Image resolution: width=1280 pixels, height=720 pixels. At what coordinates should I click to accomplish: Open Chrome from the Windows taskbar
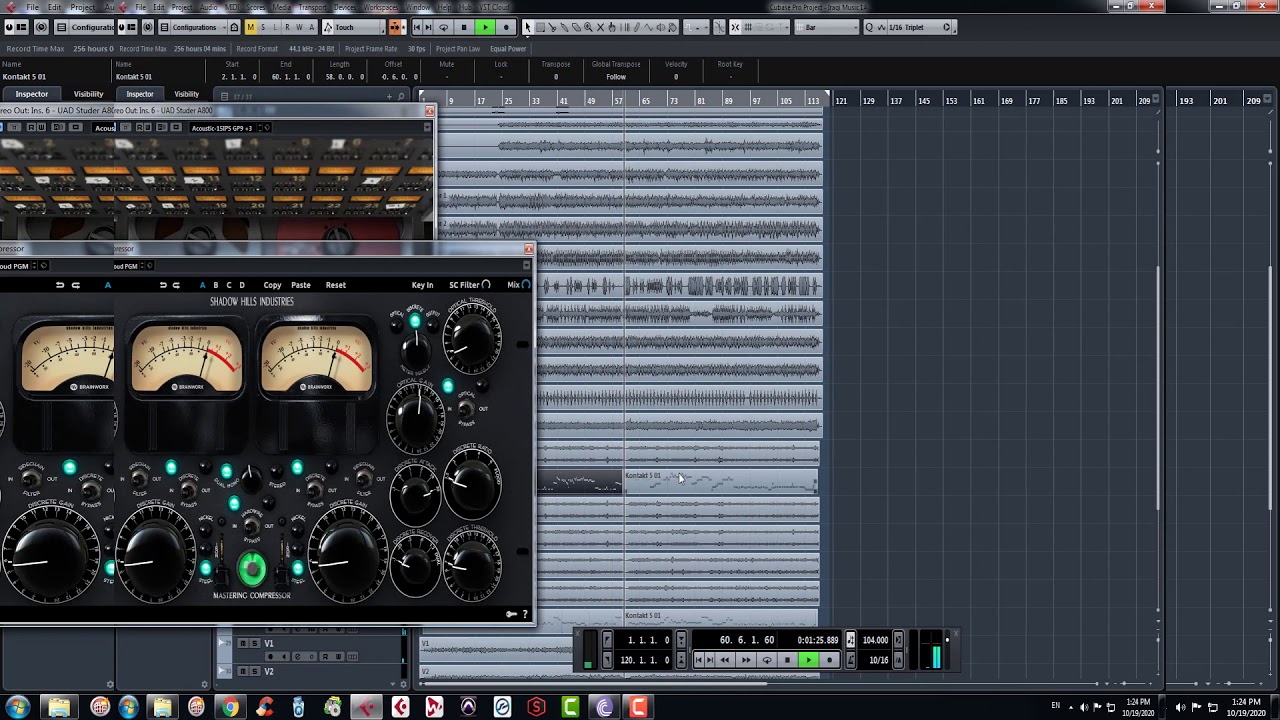point(230,707)
